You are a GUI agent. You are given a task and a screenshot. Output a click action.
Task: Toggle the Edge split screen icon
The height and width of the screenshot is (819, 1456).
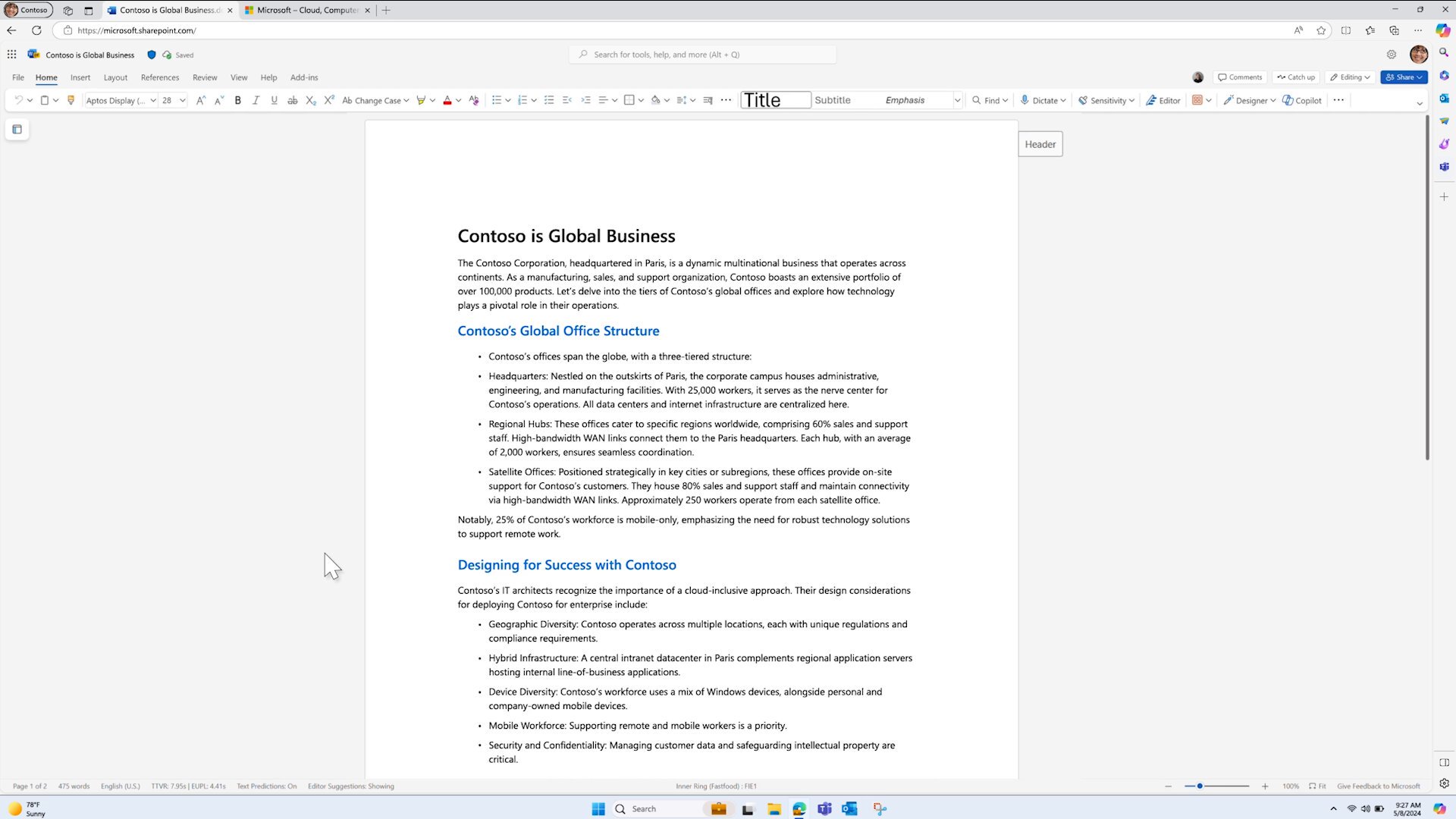[1346, 30]
